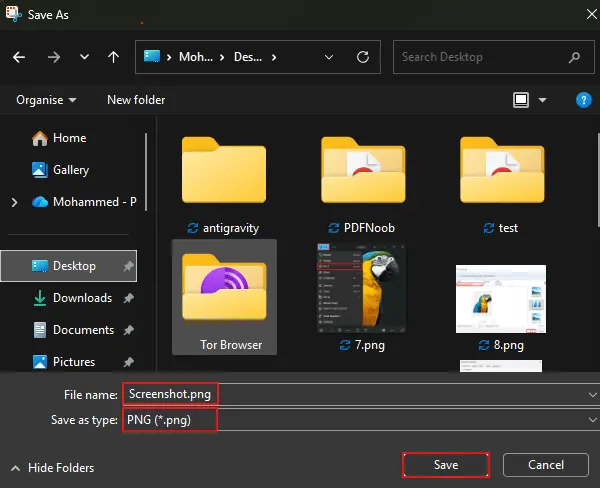Select Desktop in quick access
This screenshot has width=600, height=488.
click(x=68, y=266)
